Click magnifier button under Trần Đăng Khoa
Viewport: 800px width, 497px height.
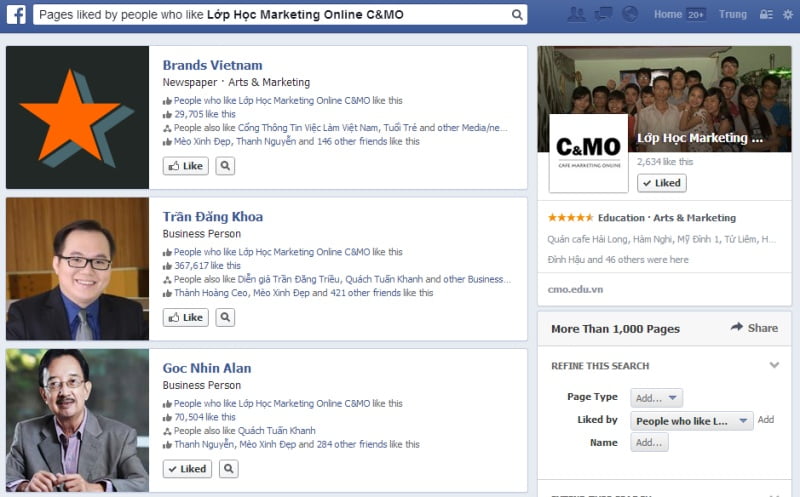[225, 317]
